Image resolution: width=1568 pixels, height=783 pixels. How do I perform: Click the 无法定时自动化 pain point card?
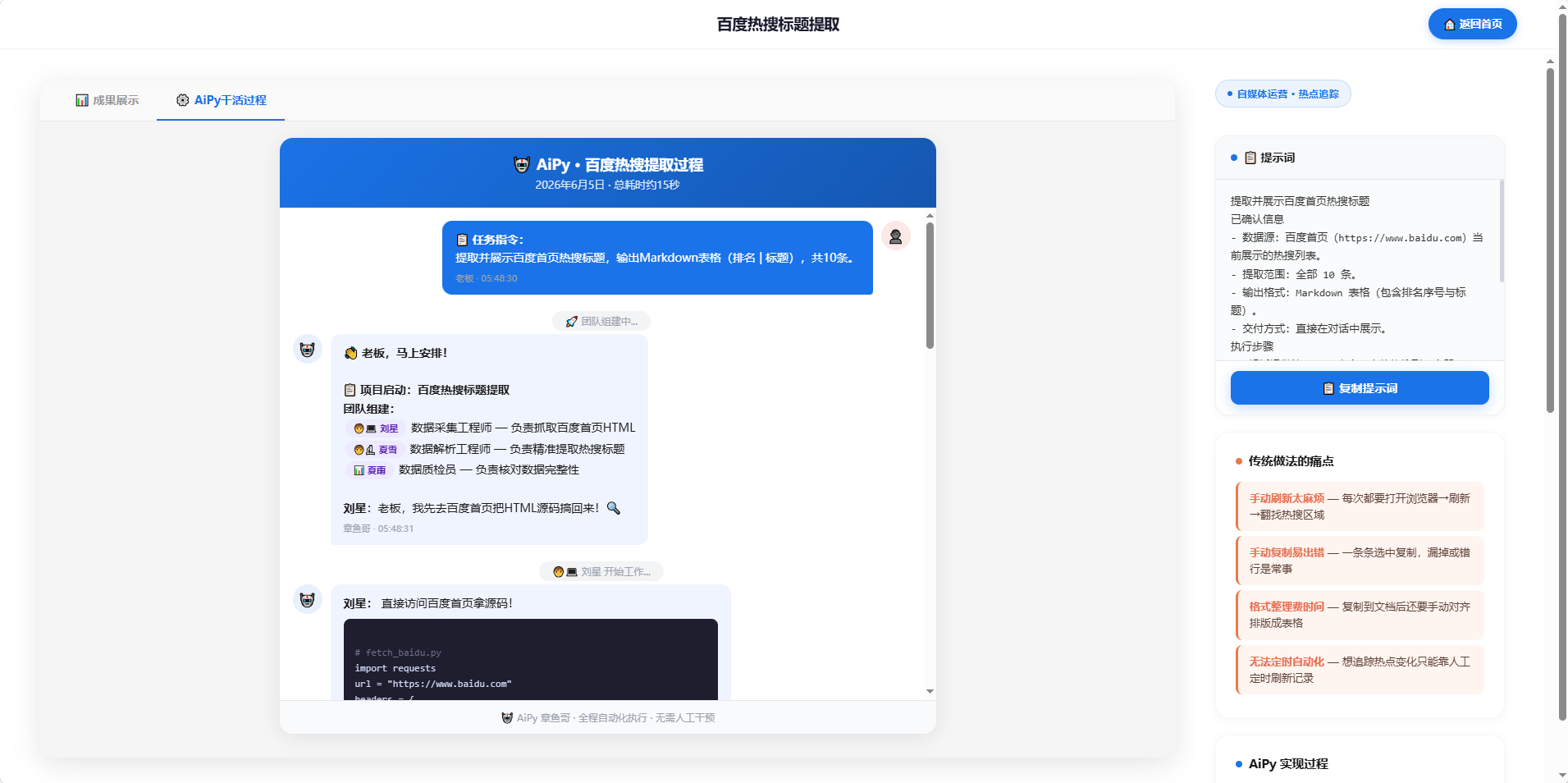coord(1360,670)
